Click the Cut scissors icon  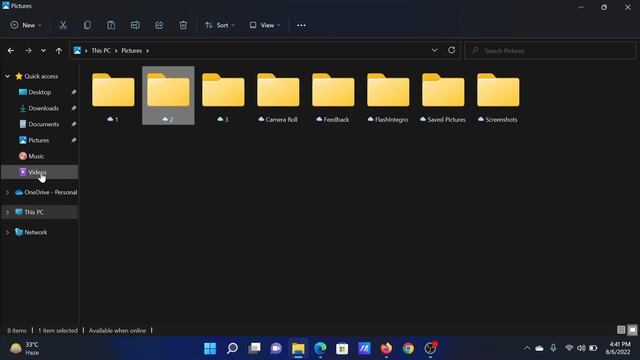(63, 25)
